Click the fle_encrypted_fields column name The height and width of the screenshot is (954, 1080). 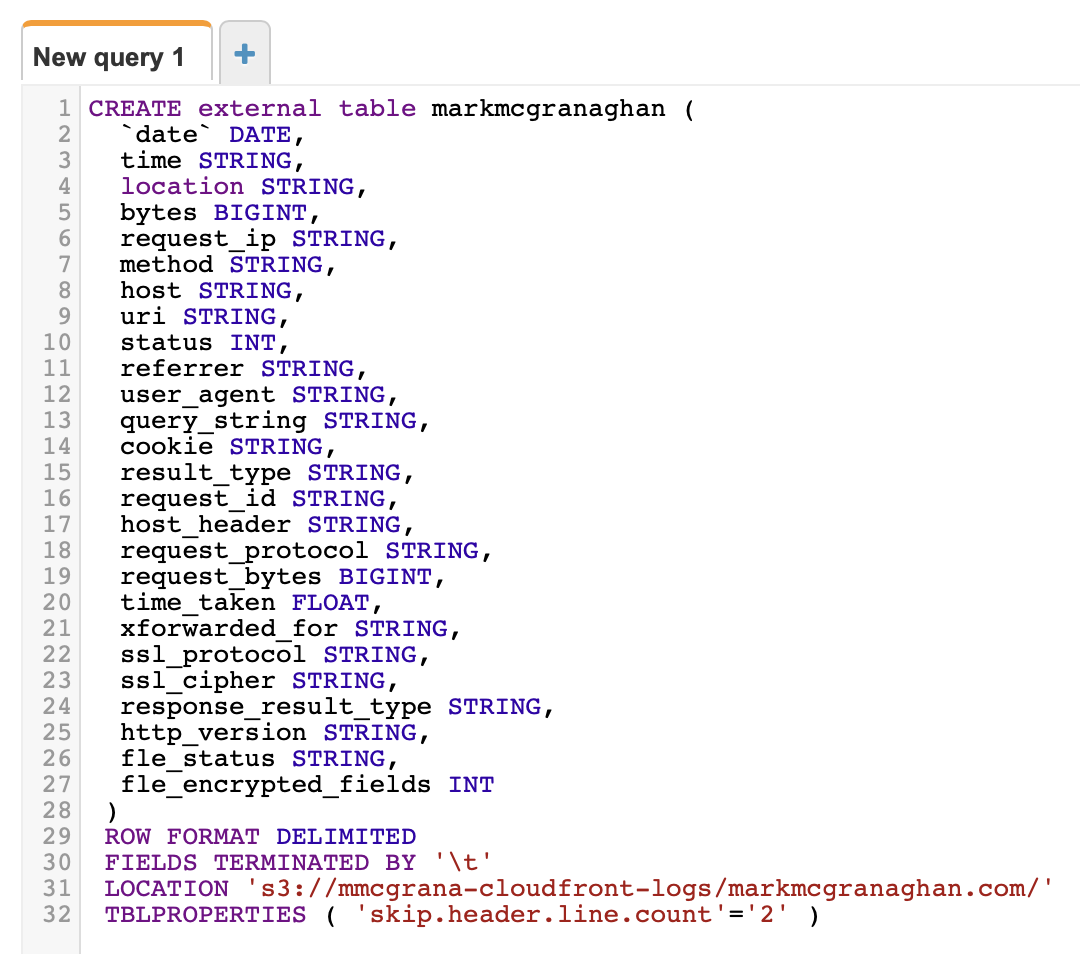point(276,785)
